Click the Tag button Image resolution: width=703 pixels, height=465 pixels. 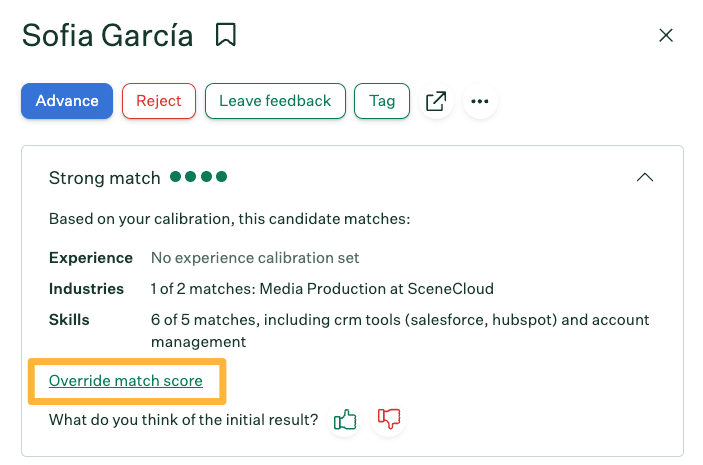click(x=382, y=101)
